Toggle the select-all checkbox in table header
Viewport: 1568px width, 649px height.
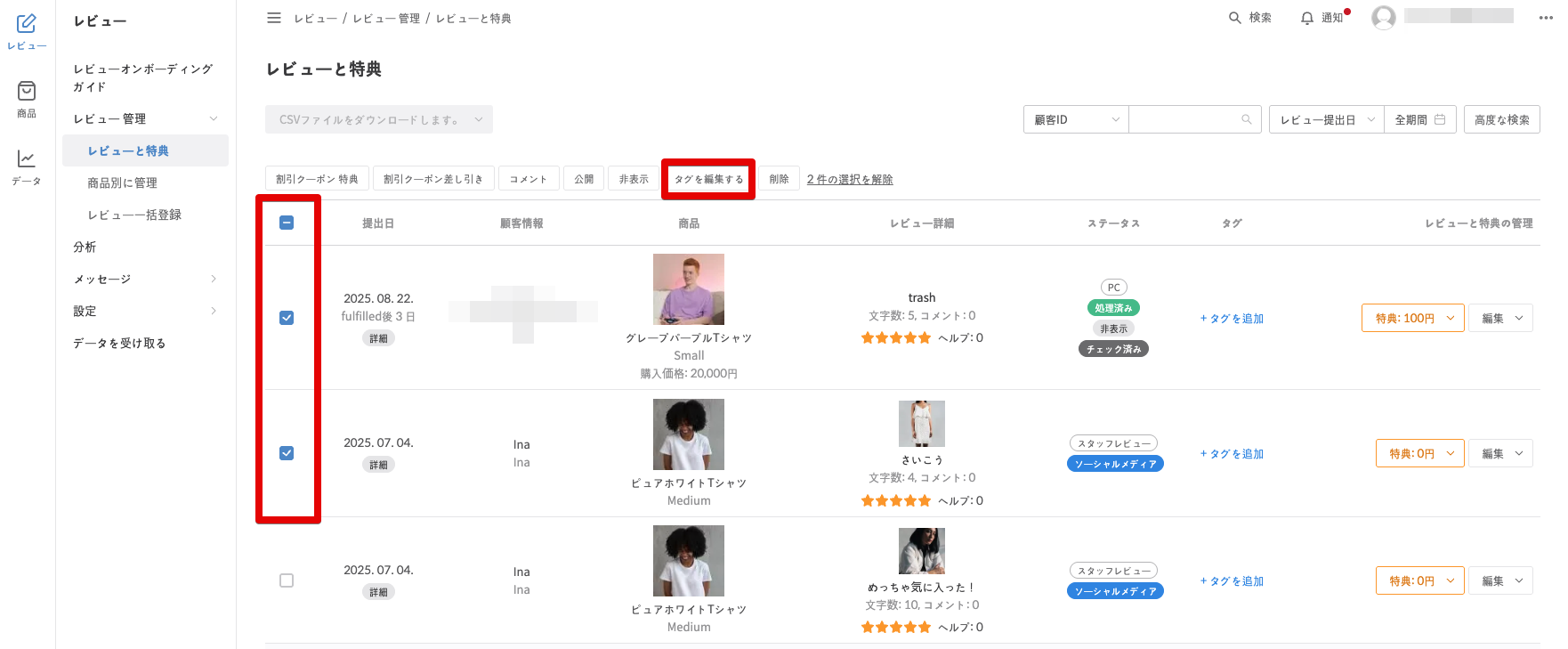287,223
